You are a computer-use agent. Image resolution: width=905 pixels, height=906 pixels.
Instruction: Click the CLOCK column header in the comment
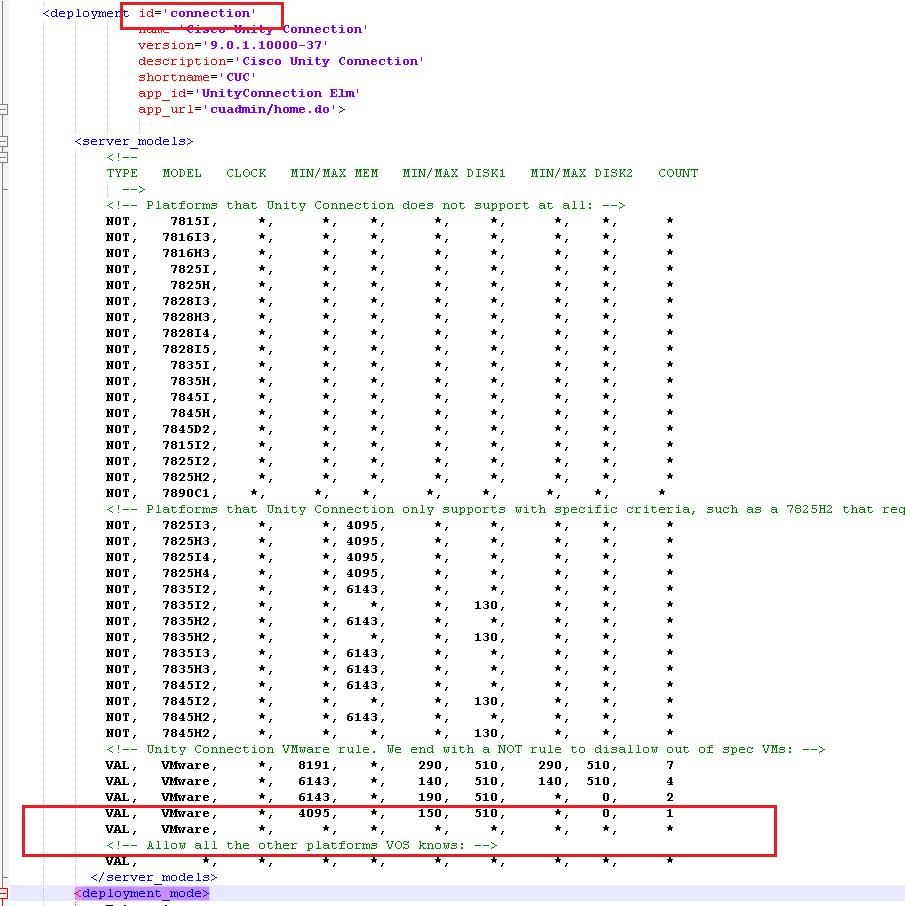click(x=246, y=173)
